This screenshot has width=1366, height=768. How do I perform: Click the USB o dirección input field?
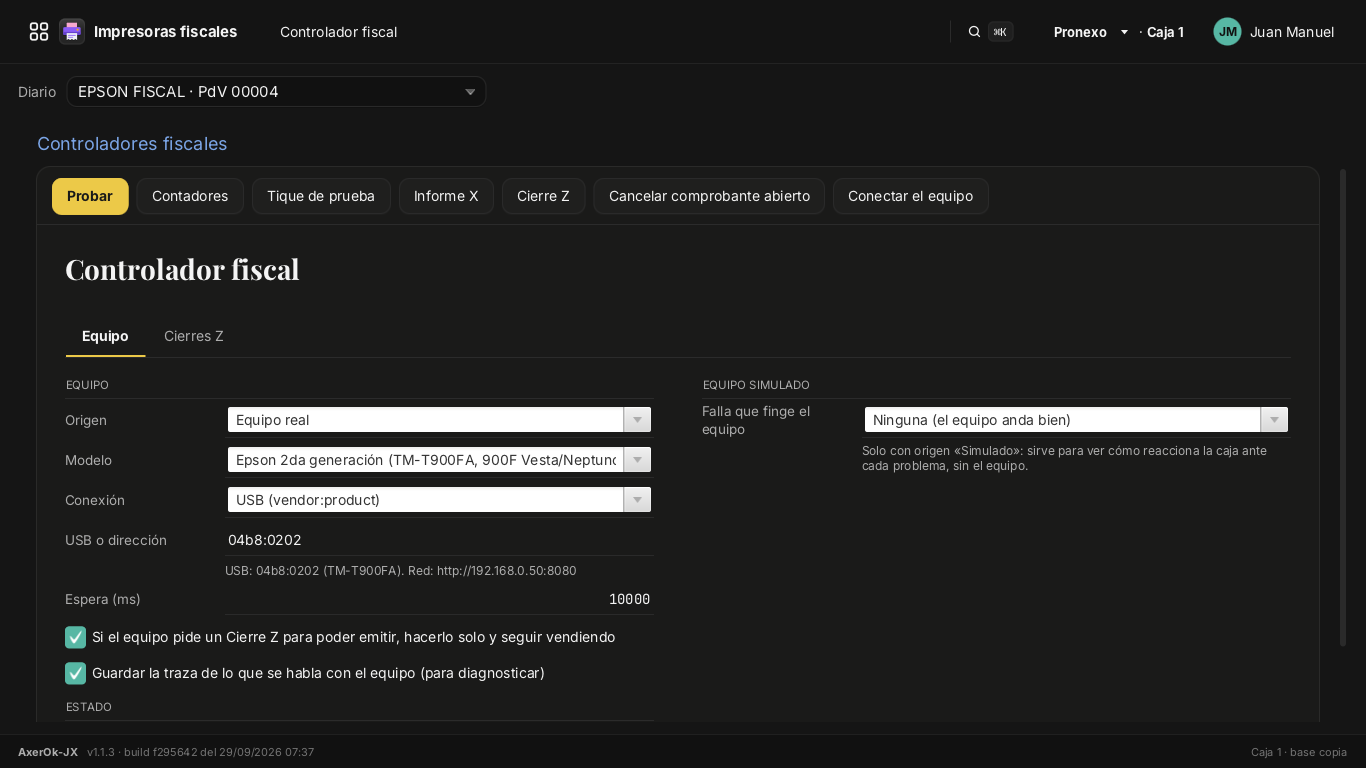click(439, 540)
